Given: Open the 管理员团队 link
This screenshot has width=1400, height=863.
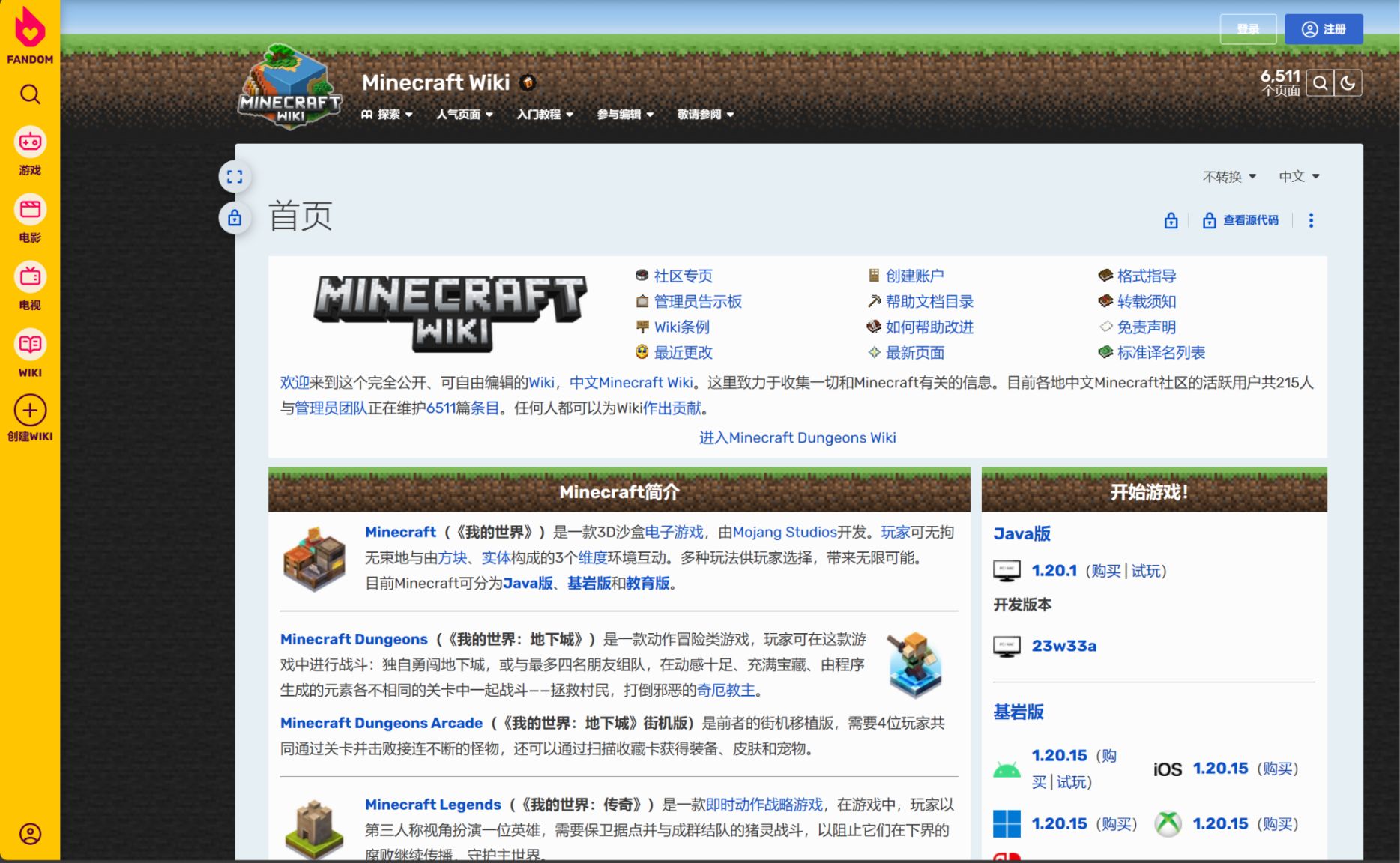Looking at the screenshot, I should pos(331,408).
